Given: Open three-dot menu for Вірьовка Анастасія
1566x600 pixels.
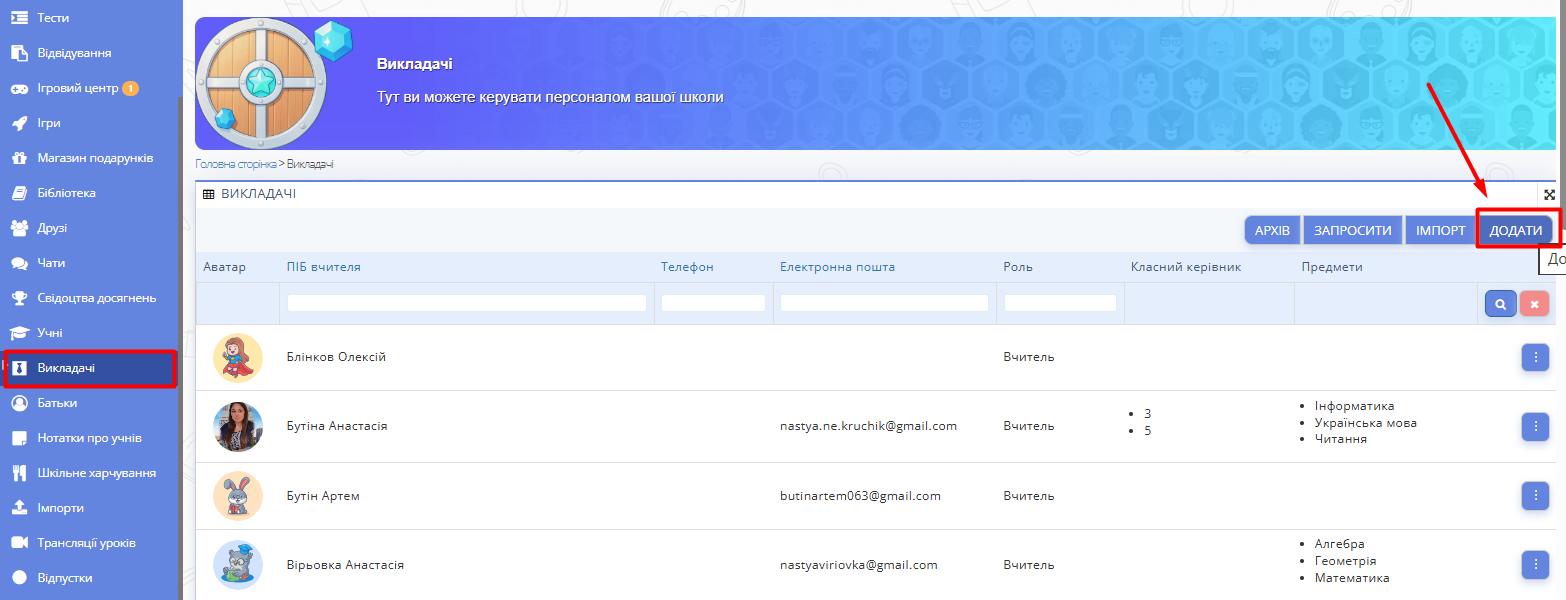Looking at the screenshot, I should coord(1534,565).
